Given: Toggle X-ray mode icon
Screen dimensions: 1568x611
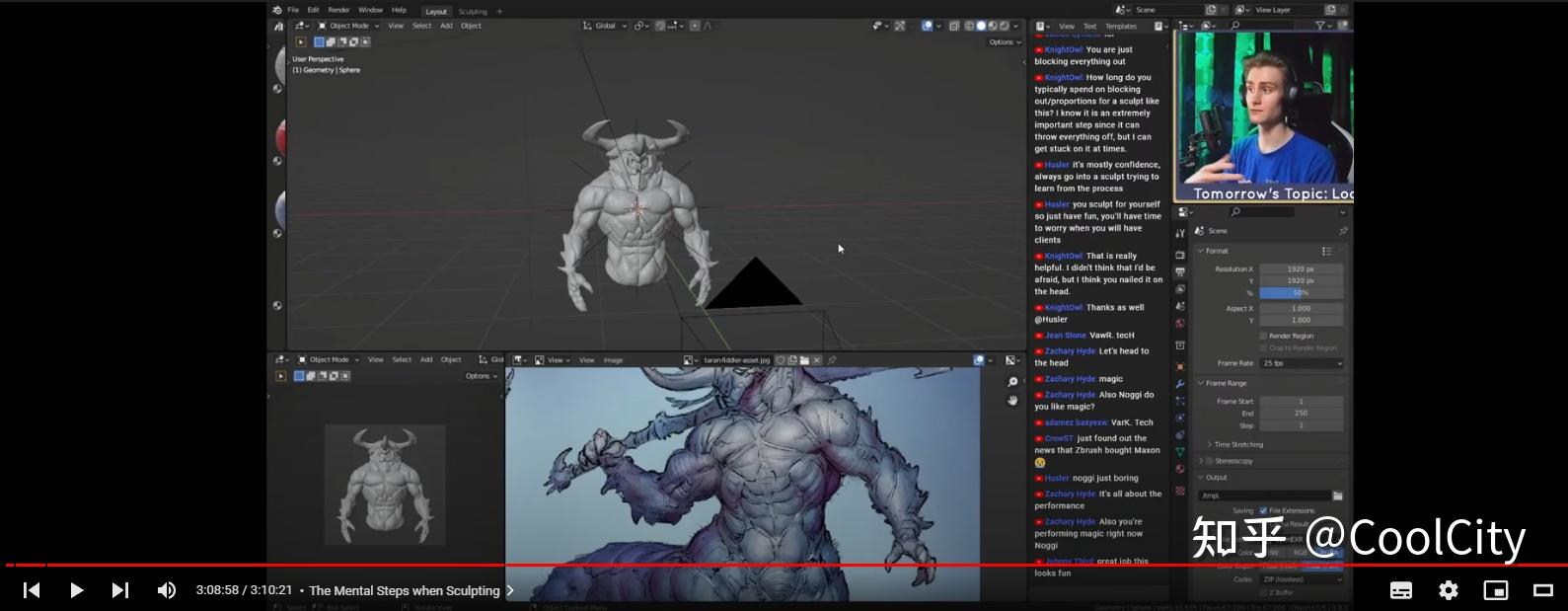Looking at the screenshot, I should point(954,26).
